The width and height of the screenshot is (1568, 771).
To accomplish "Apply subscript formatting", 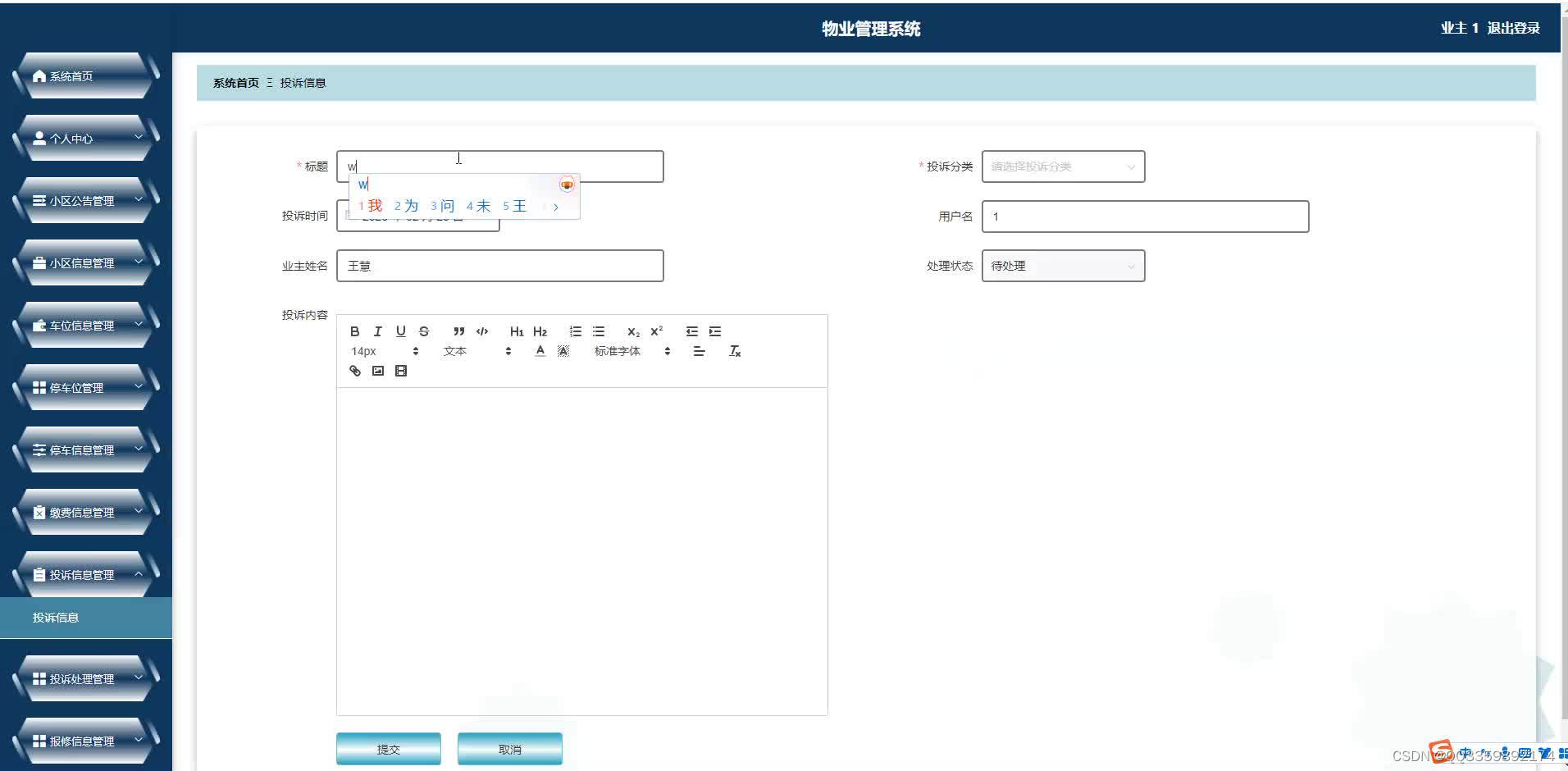I will (x=633, y=331).
